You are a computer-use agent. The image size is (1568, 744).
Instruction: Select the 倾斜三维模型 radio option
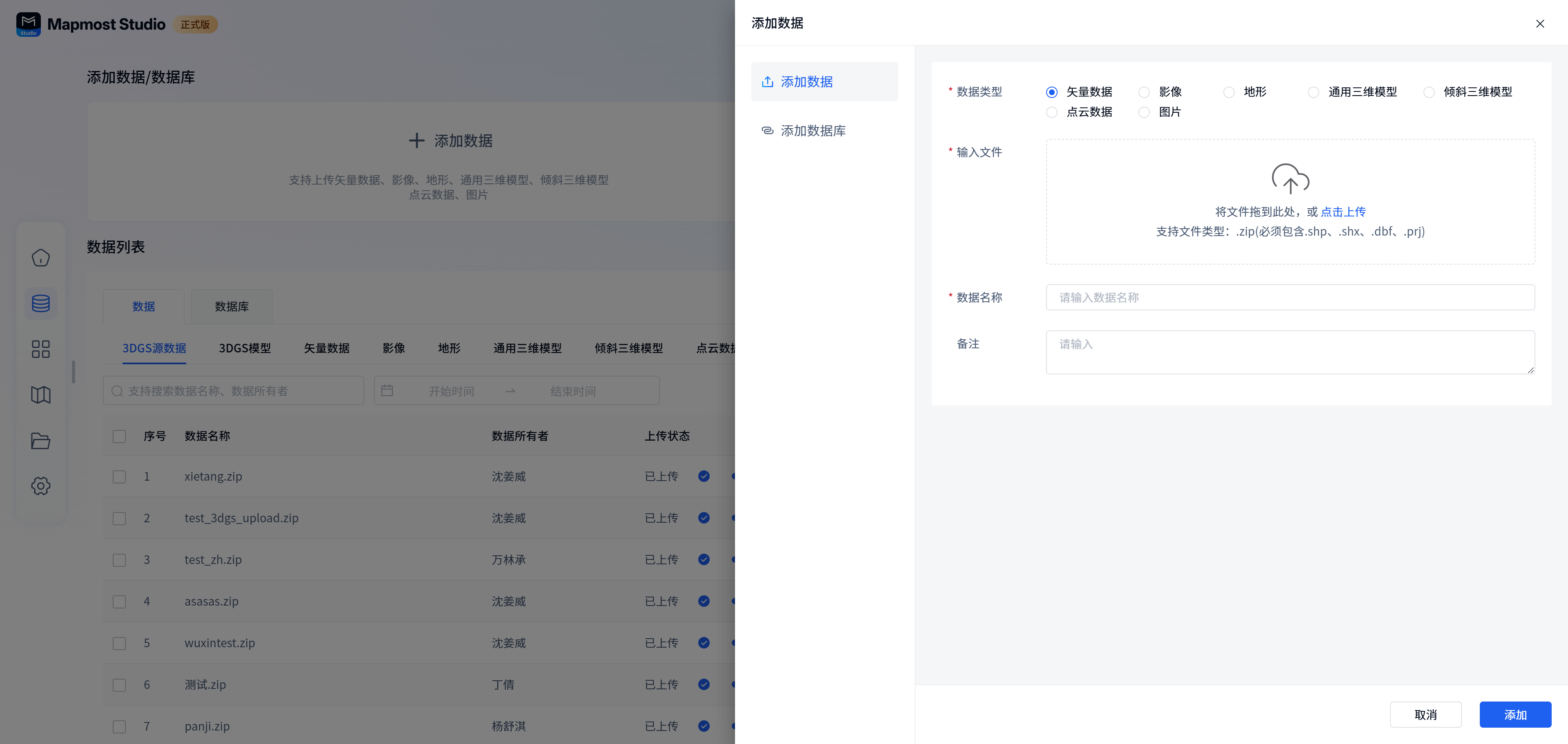tap(1429, 92)
